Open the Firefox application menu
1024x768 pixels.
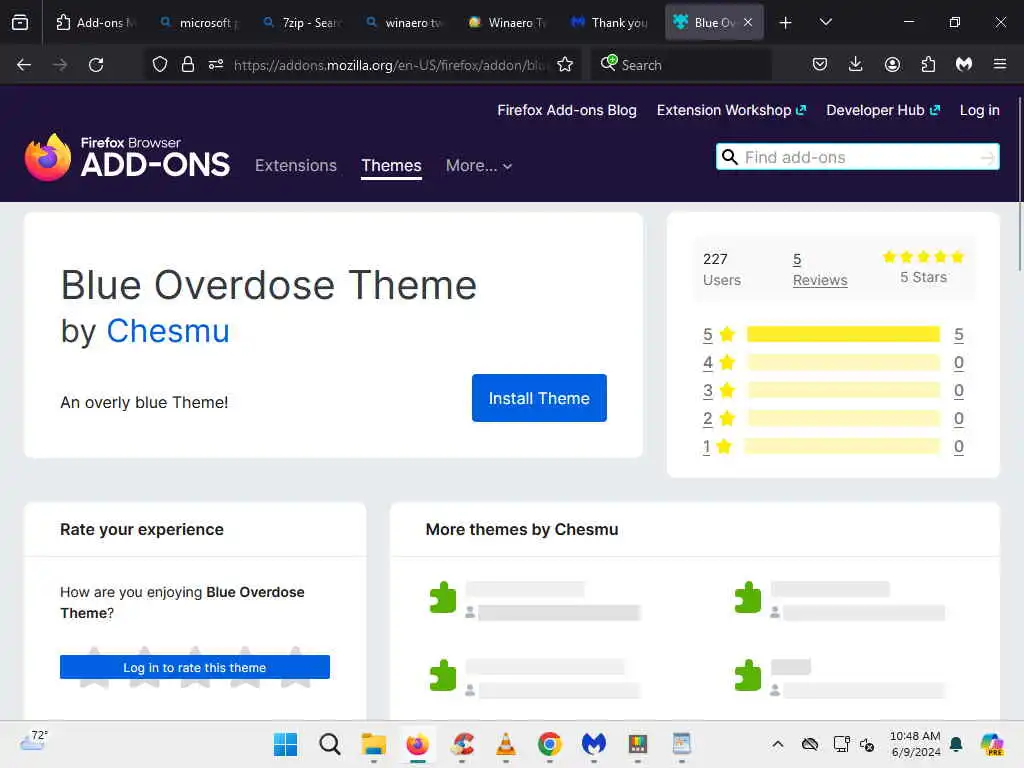(1000, 65)
